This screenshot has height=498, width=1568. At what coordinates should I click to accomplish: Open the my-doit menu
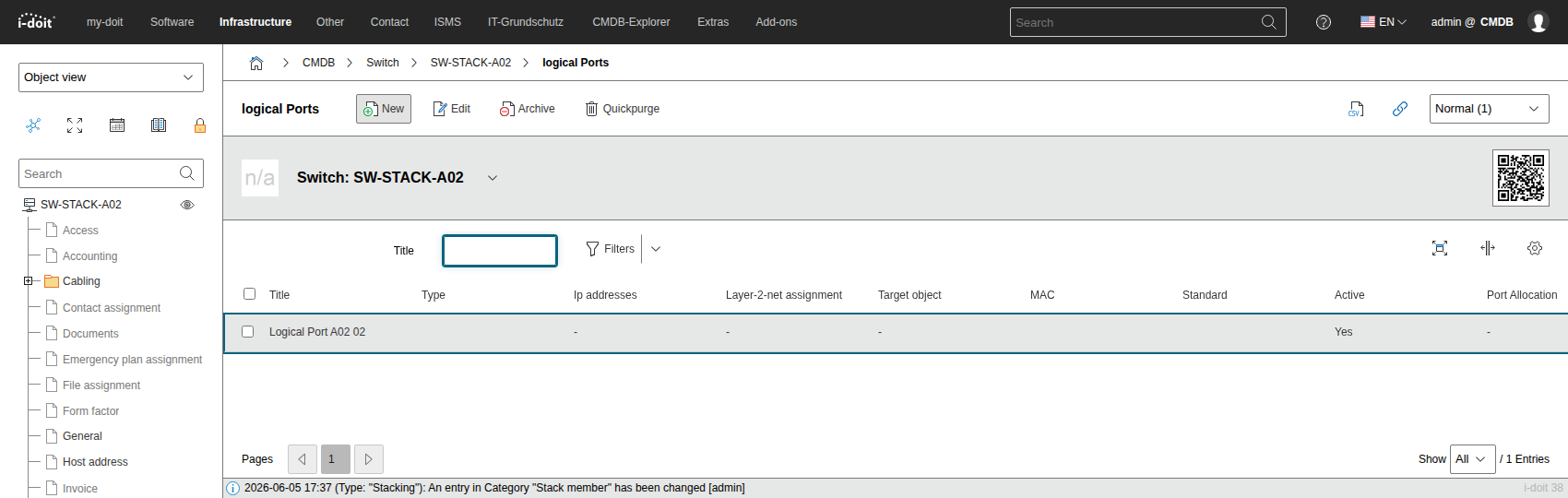104,22
